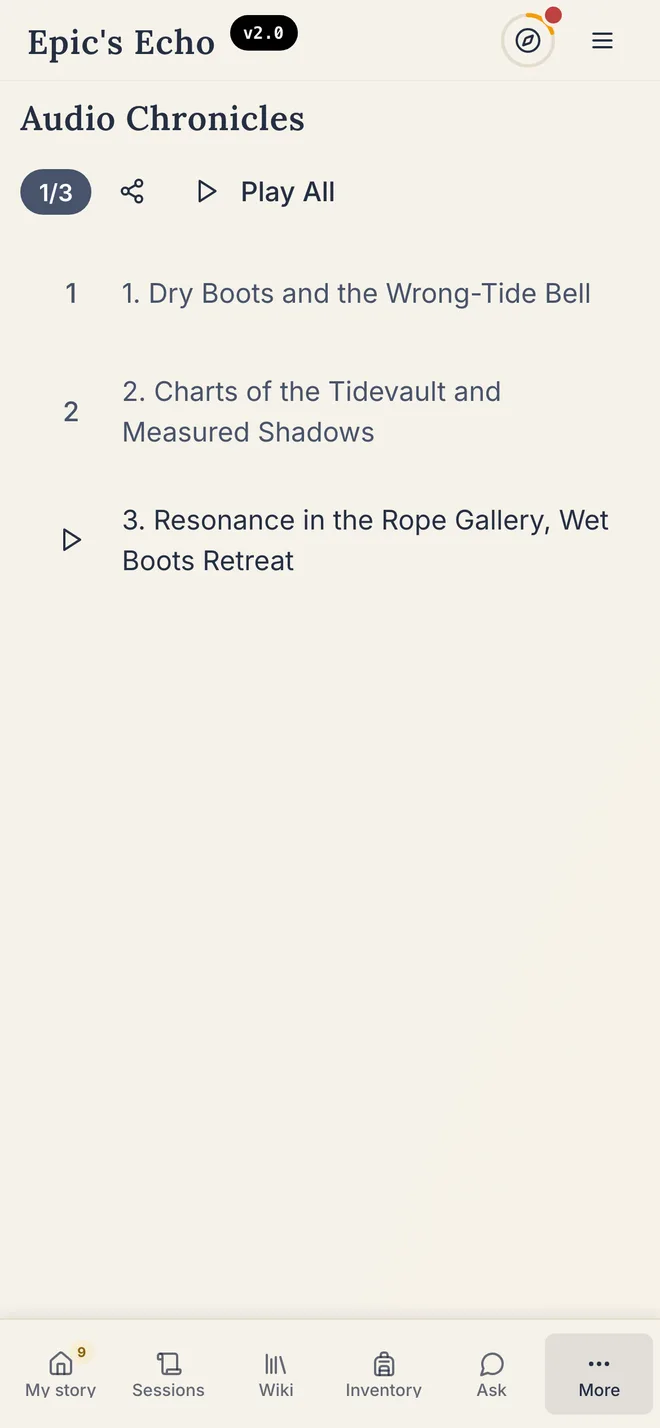Click the v2.0 version badge
The height and width of the screenshot is (1428, 660).
tap(264, 33)
